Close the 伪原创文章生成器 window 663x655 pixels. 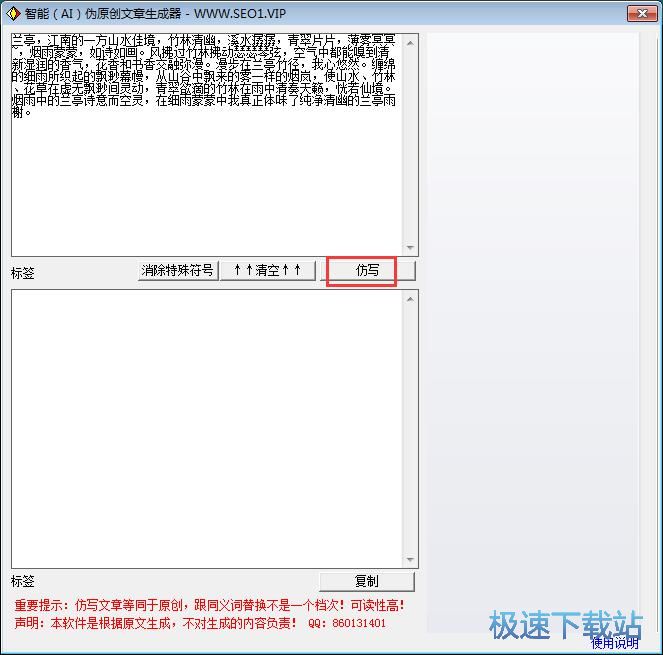point(641,14)
